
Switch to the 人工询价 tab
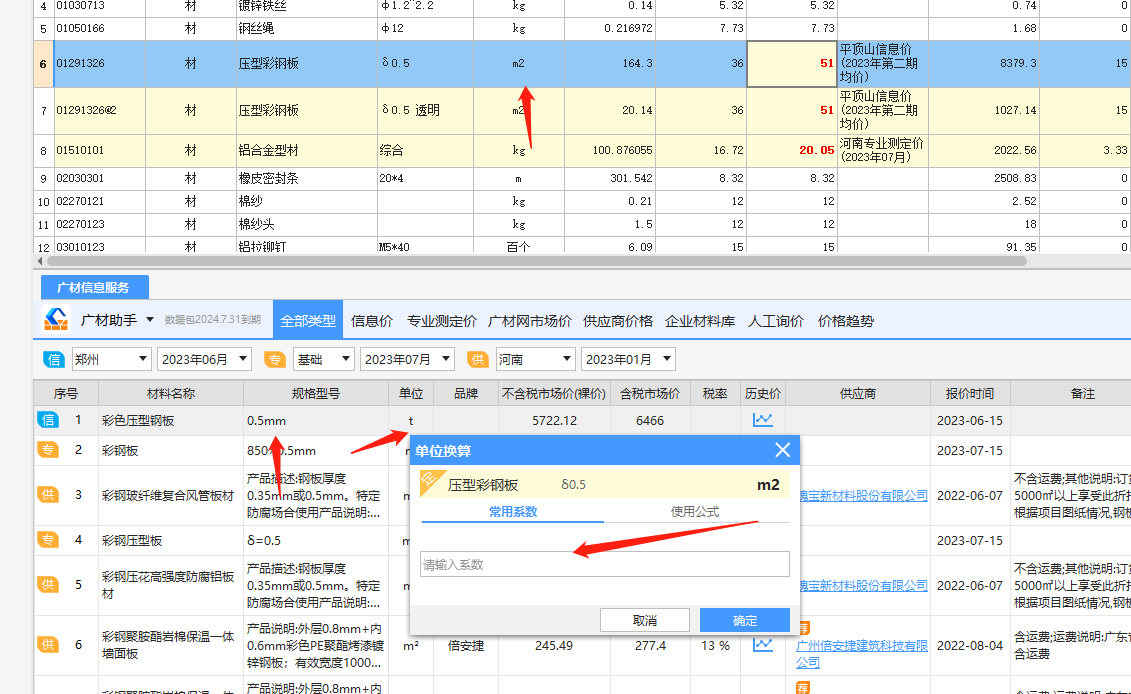coord(775,321)
